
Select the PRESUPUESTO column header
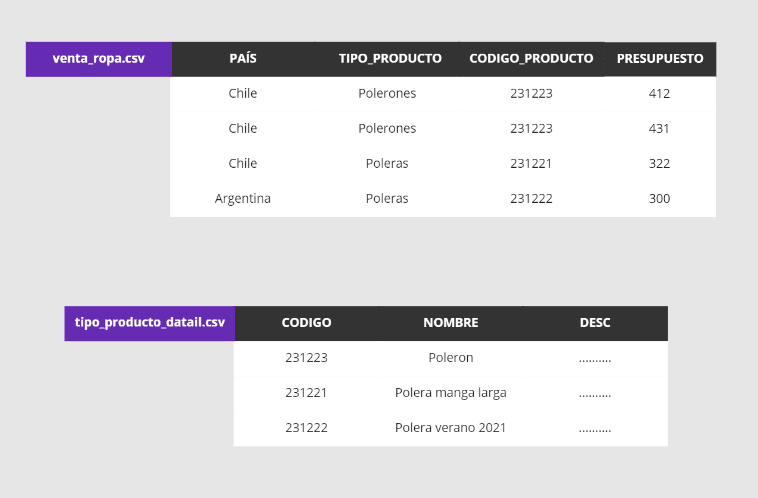pyautogui.click(x=659, y=59)
